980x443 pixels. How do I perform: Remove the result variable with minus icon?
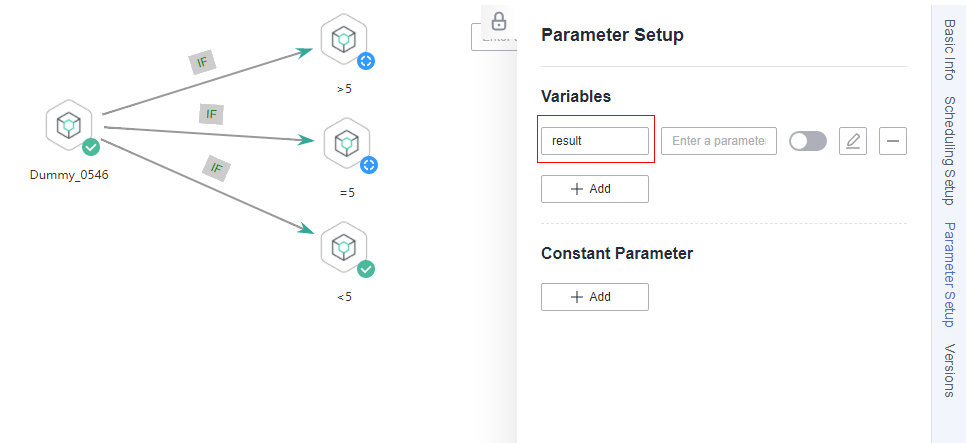pyautogui.click(x=893, y=141)
